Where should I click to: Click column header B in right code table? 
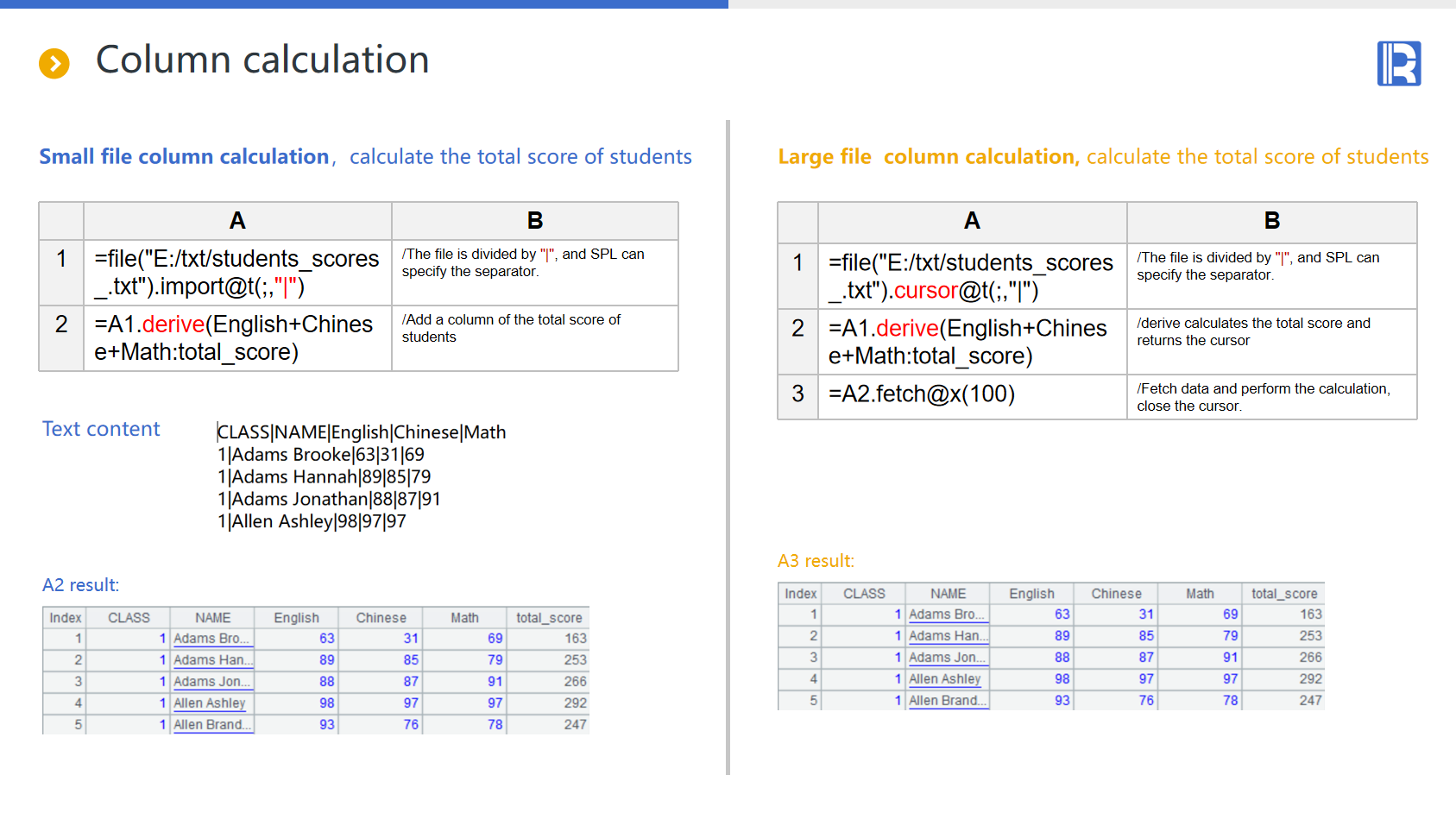click(x=1270, y=221)
